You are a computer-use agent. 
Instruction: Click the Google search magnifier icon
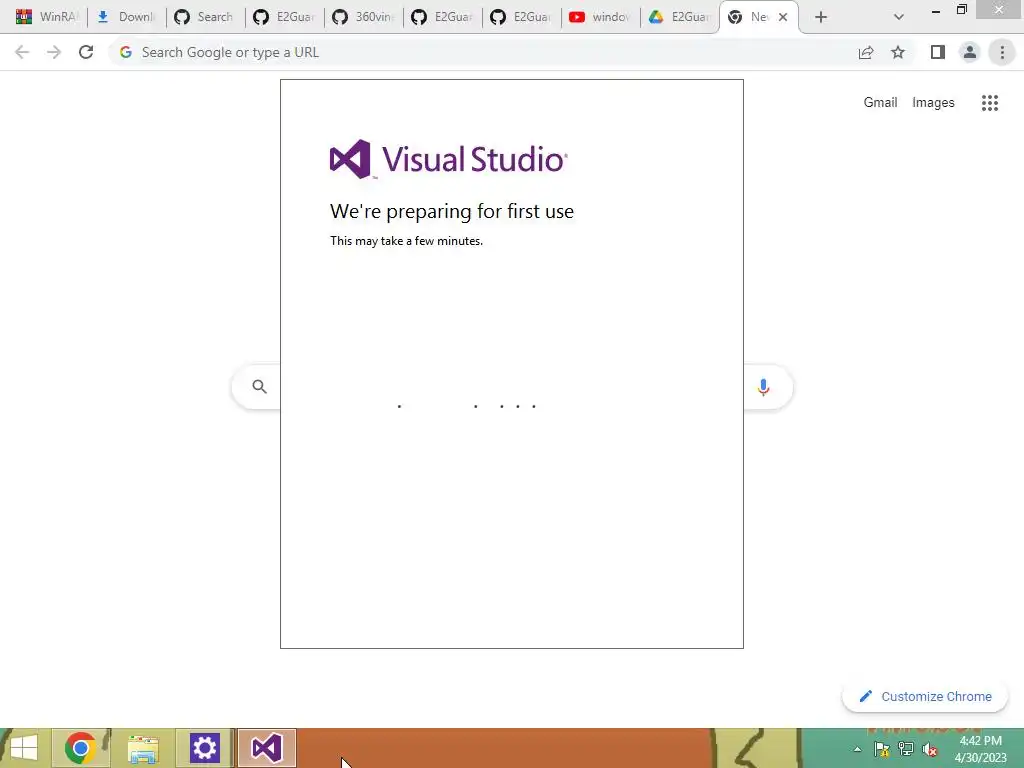259,387
